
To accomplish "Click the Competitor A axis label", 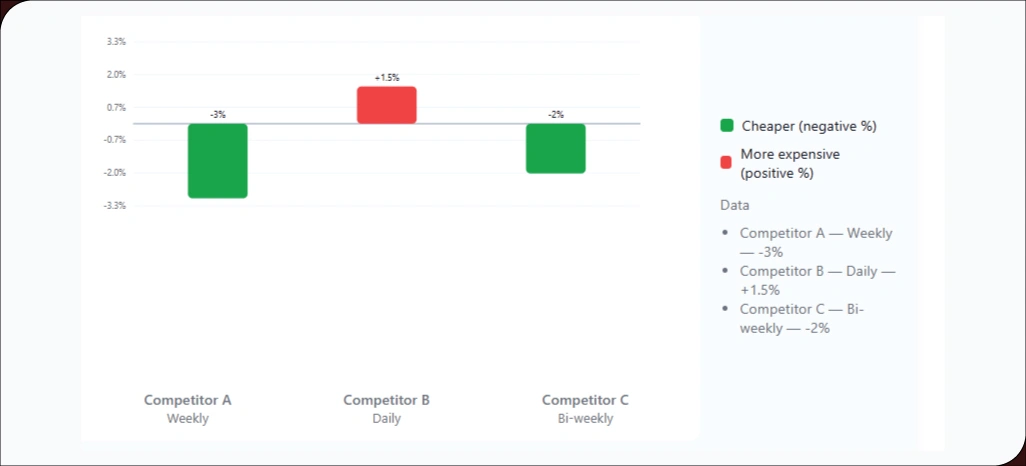I will pyautogui.click(x=188, y=400).
